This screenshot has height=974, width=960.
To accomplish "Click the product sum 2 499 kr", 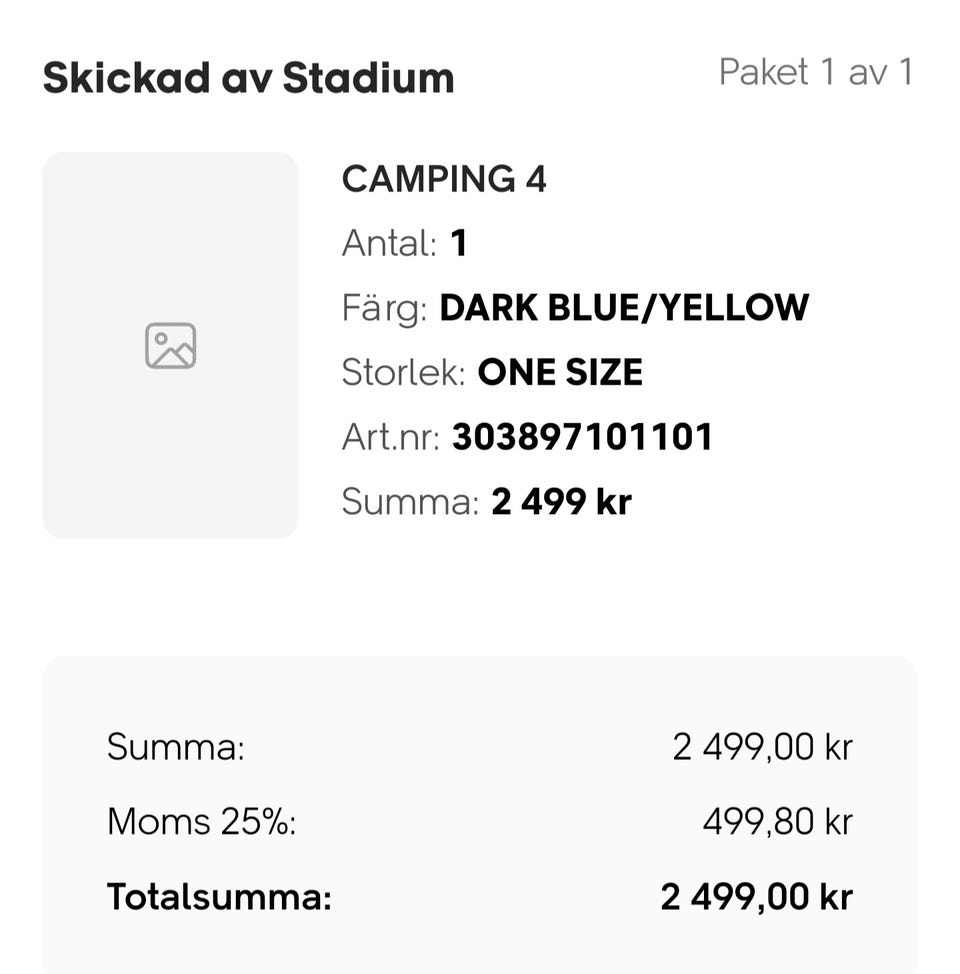I will [561, 501].
